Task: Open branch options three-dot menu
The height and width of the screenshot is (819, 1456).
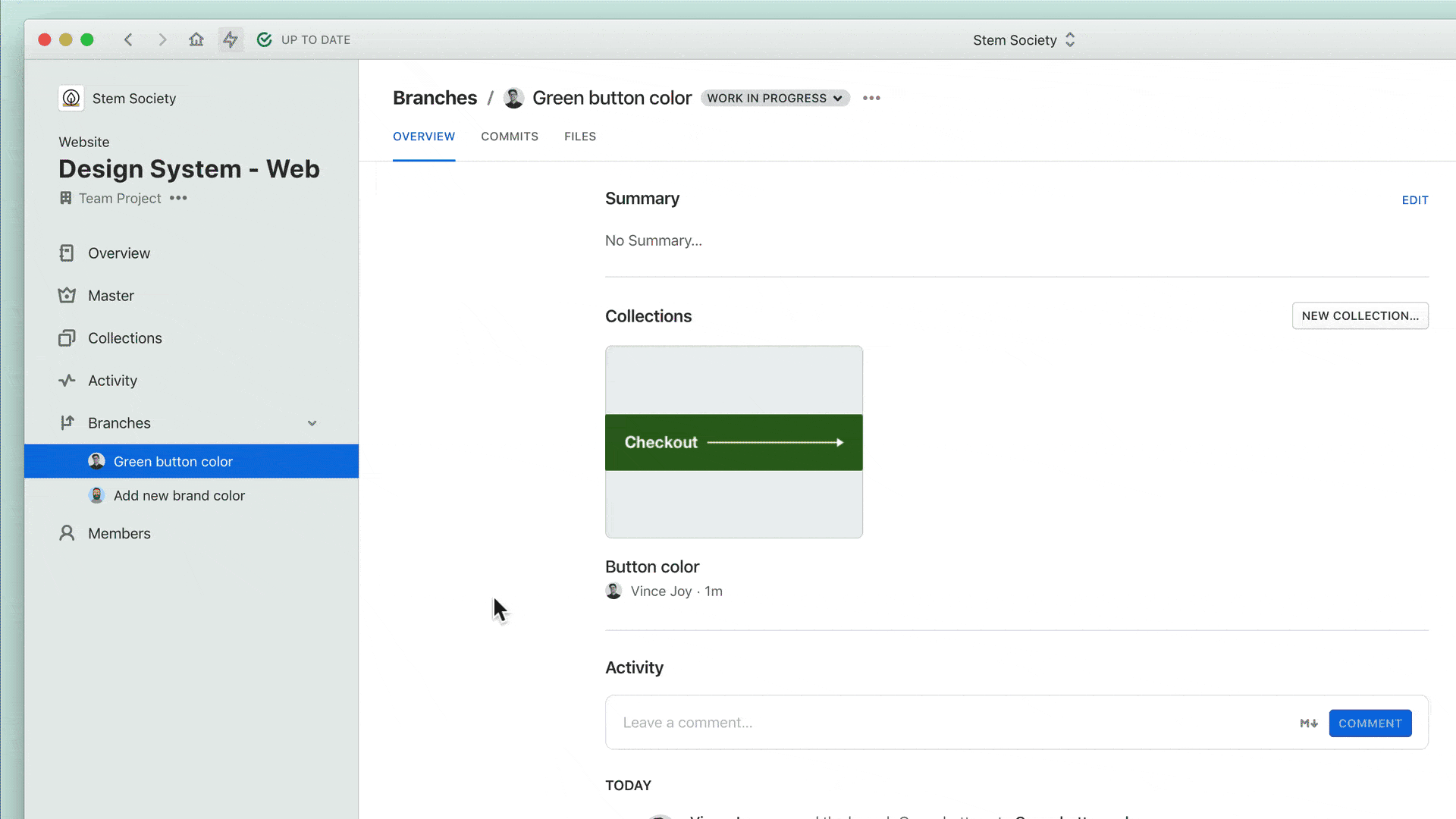Action: pyautogui.click(x=871, y=99)
